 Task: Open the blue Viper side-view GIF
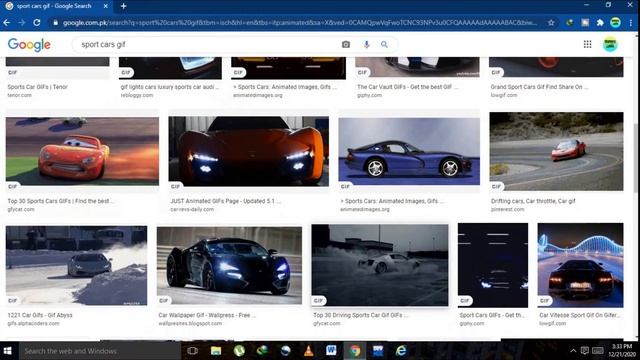tap(409, 151)
